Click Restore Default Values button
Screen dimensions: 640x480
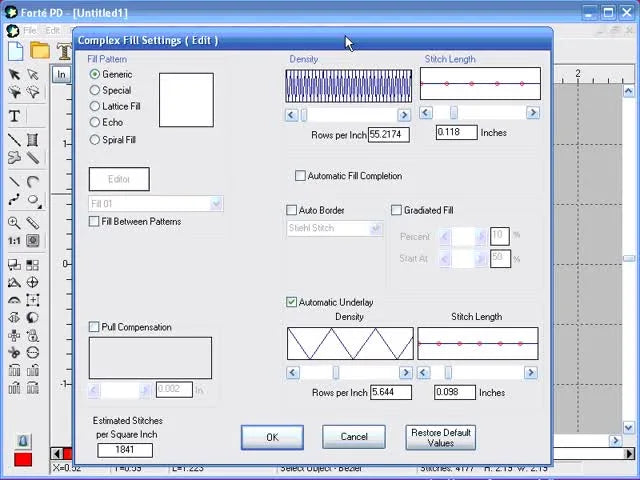440,437
